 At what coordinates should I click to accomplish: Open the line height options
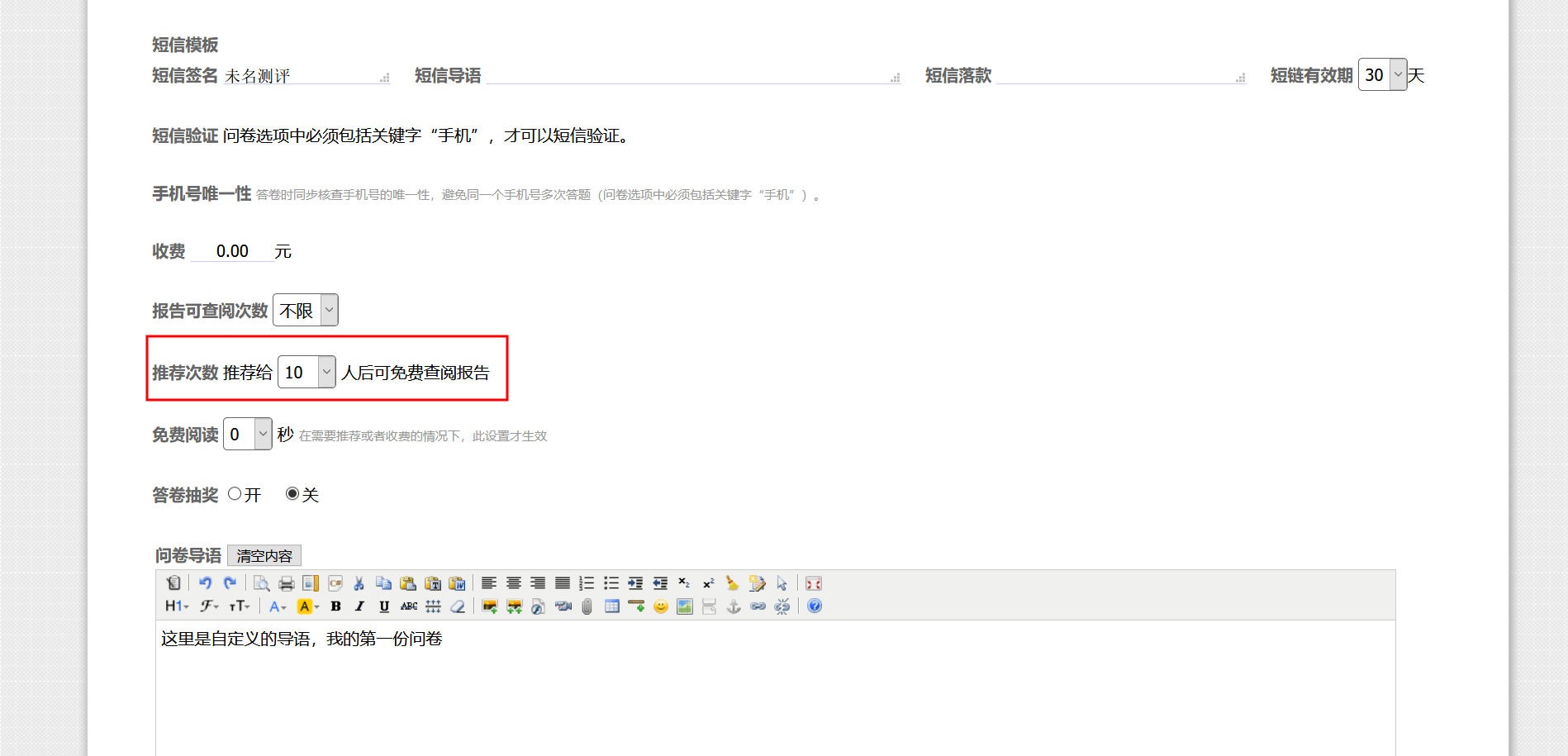click(433, 606)
